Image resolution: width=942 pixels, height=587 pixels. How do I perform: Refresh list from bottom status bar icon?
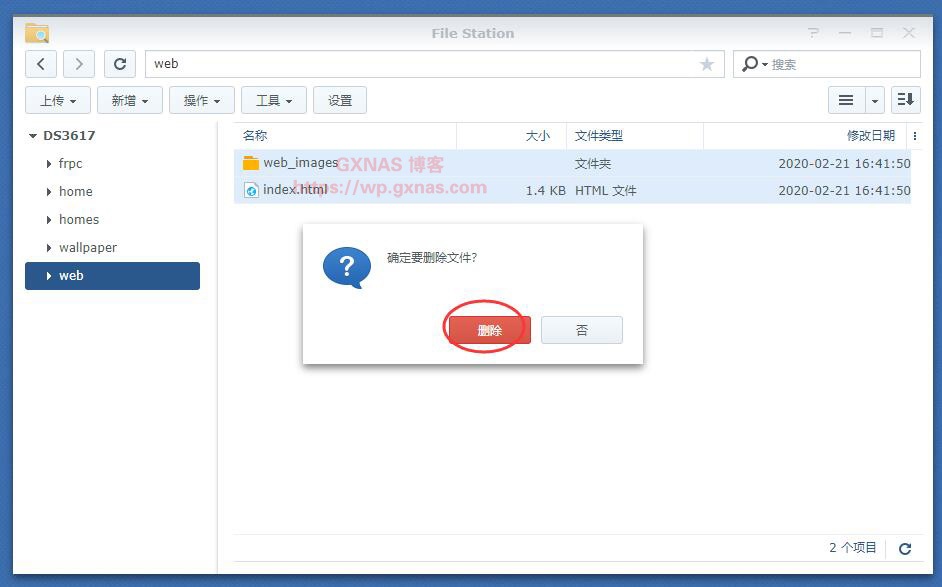(x=905, y=548)
